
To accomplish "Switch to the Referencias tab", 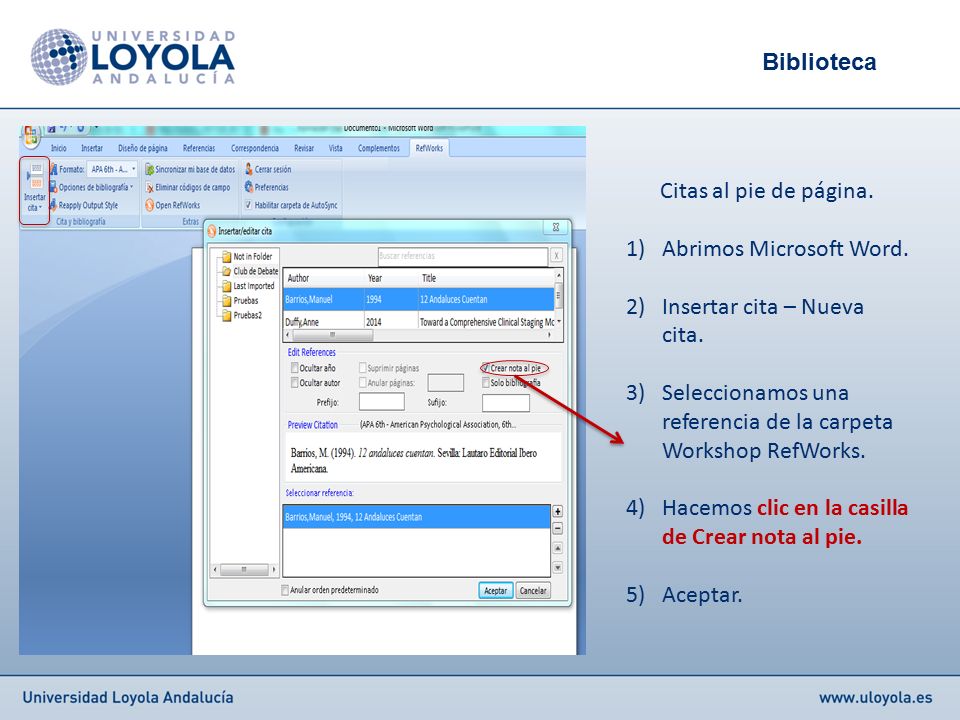I will 199,148.
